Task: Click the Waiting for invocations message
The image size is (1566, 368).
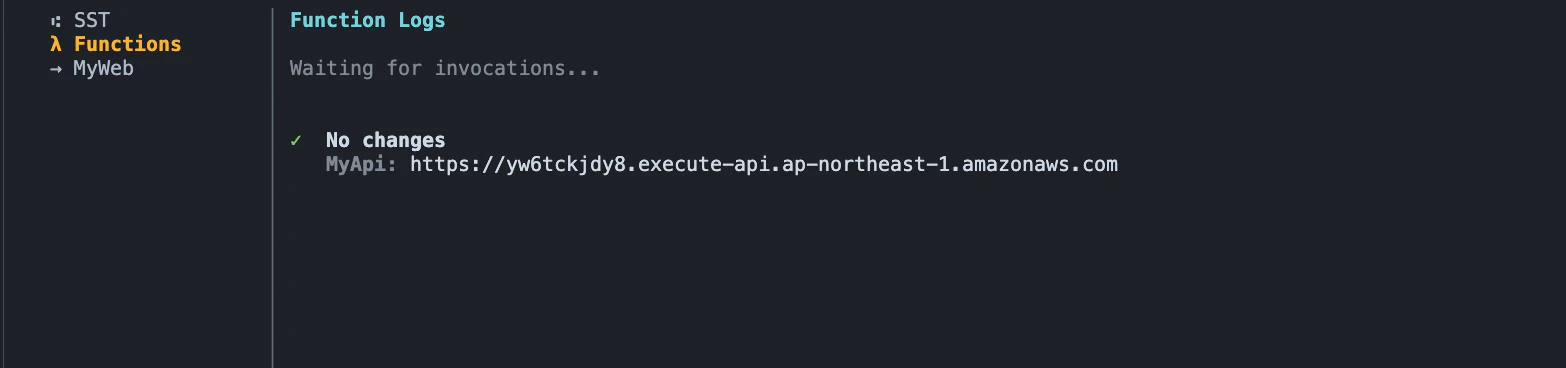Action: 445,69
